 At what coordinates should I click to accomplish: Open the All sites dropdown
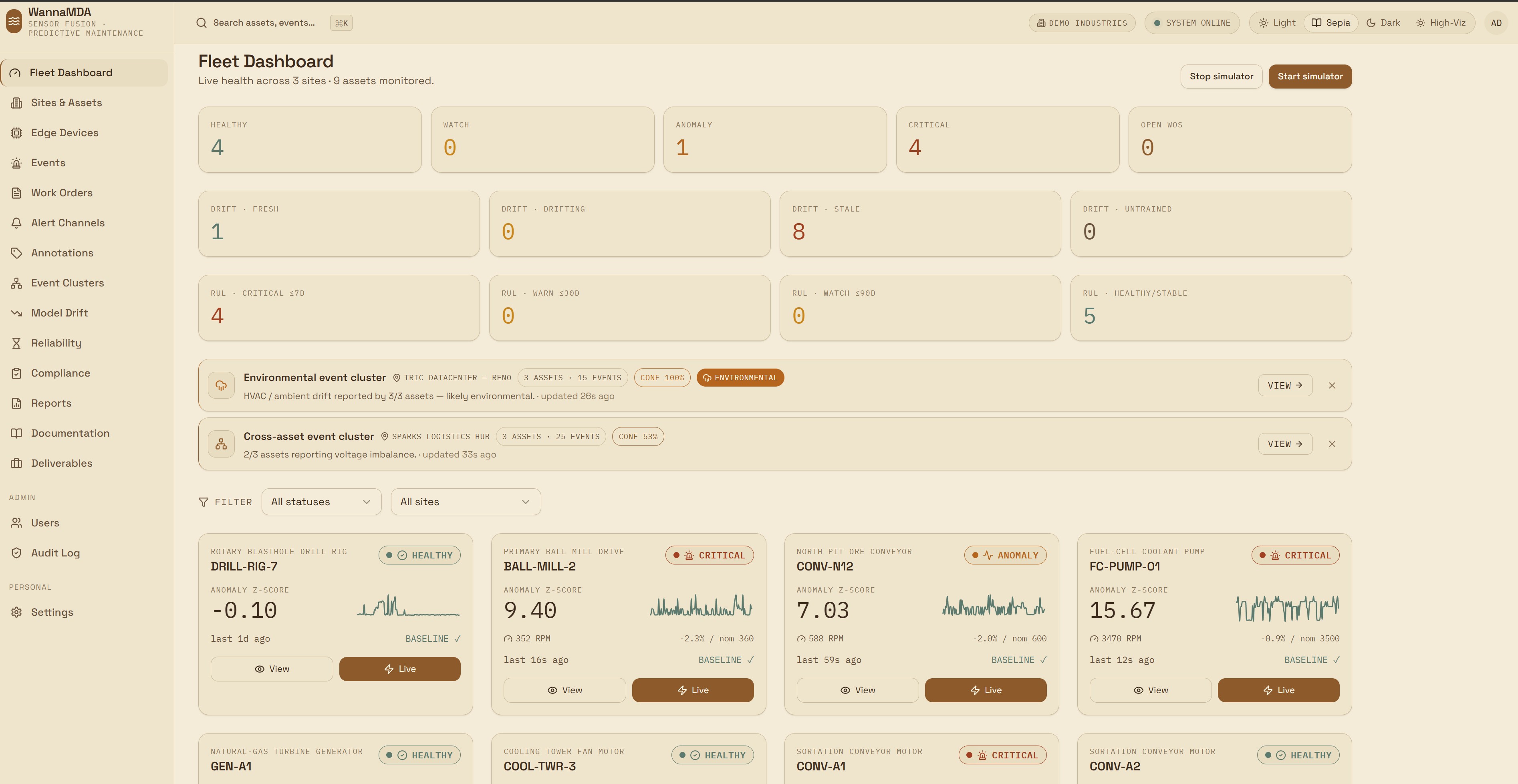pyautogui.click(x=466, y=502)
